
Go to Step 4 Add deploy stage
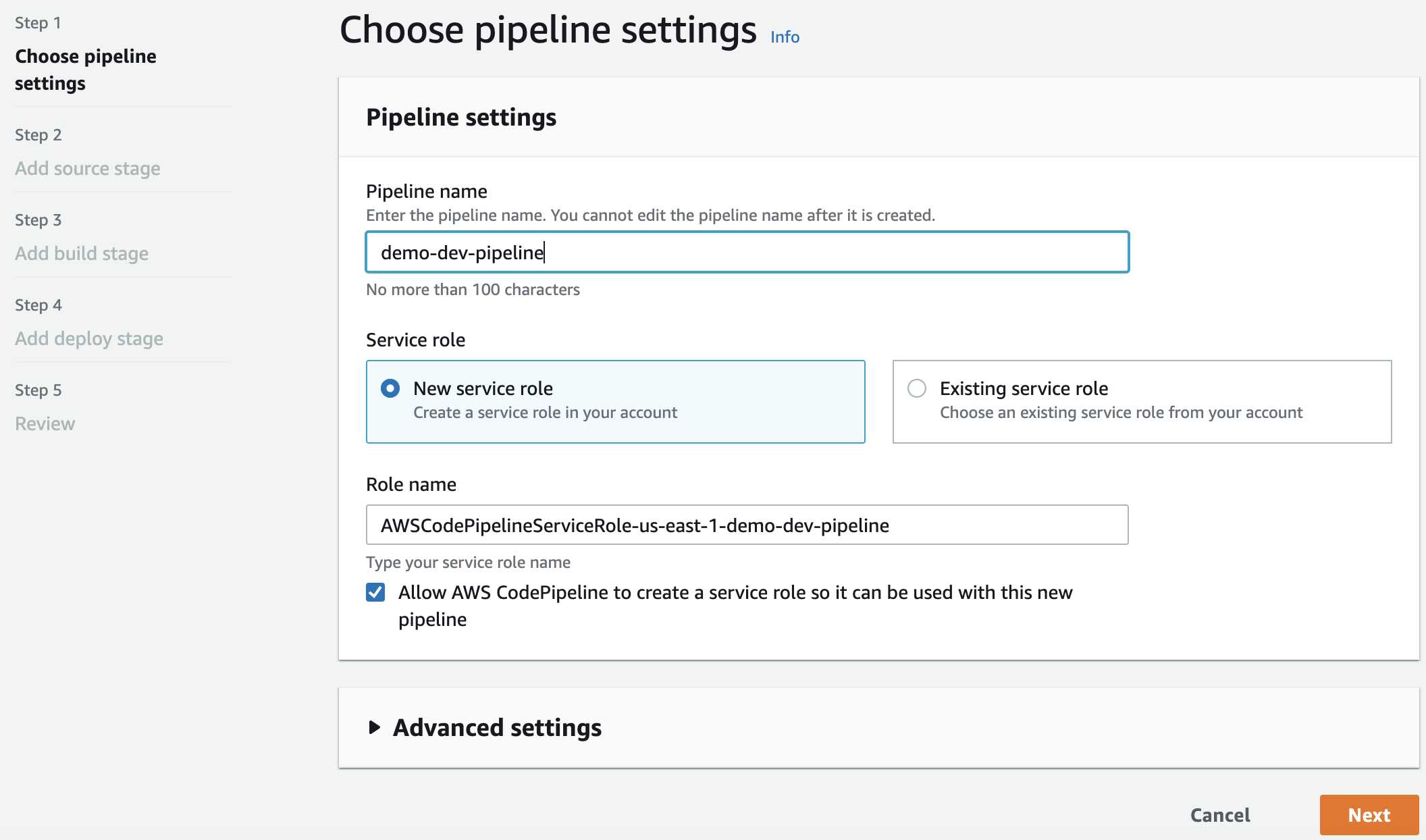(89, 338)
